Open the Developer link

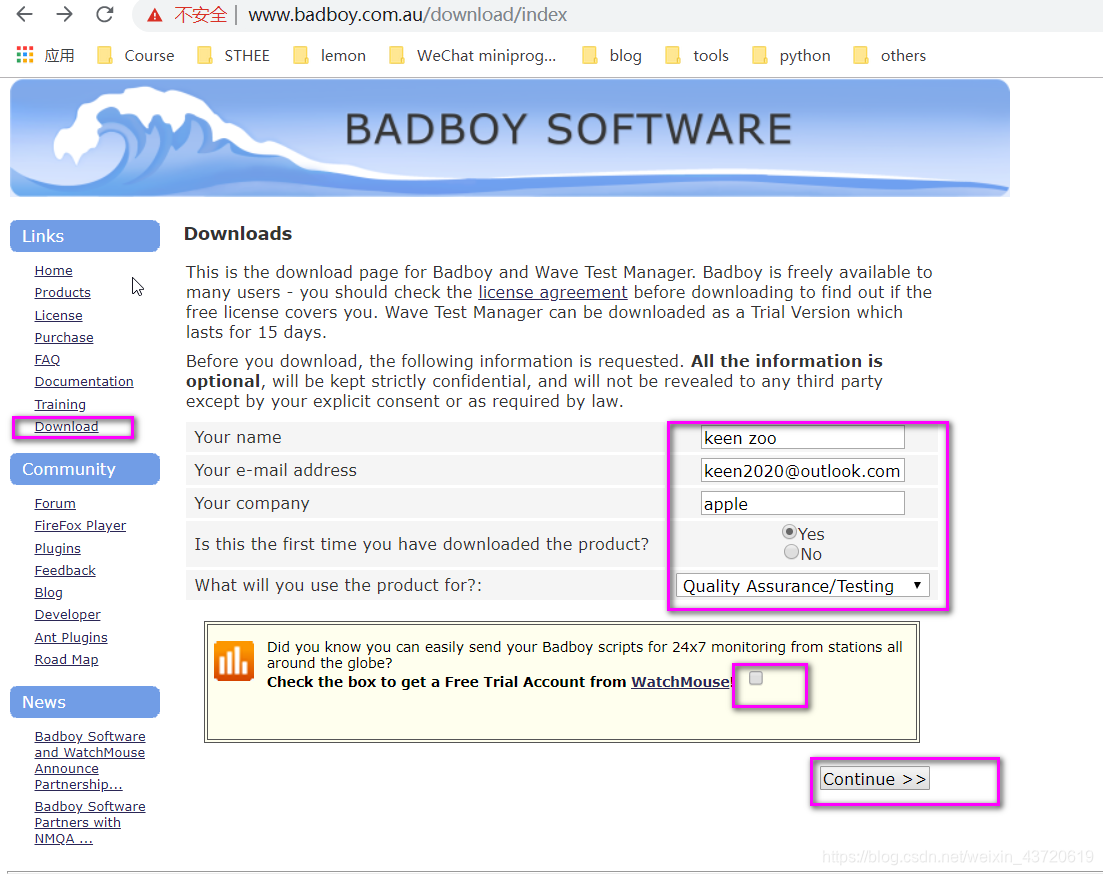68,615
